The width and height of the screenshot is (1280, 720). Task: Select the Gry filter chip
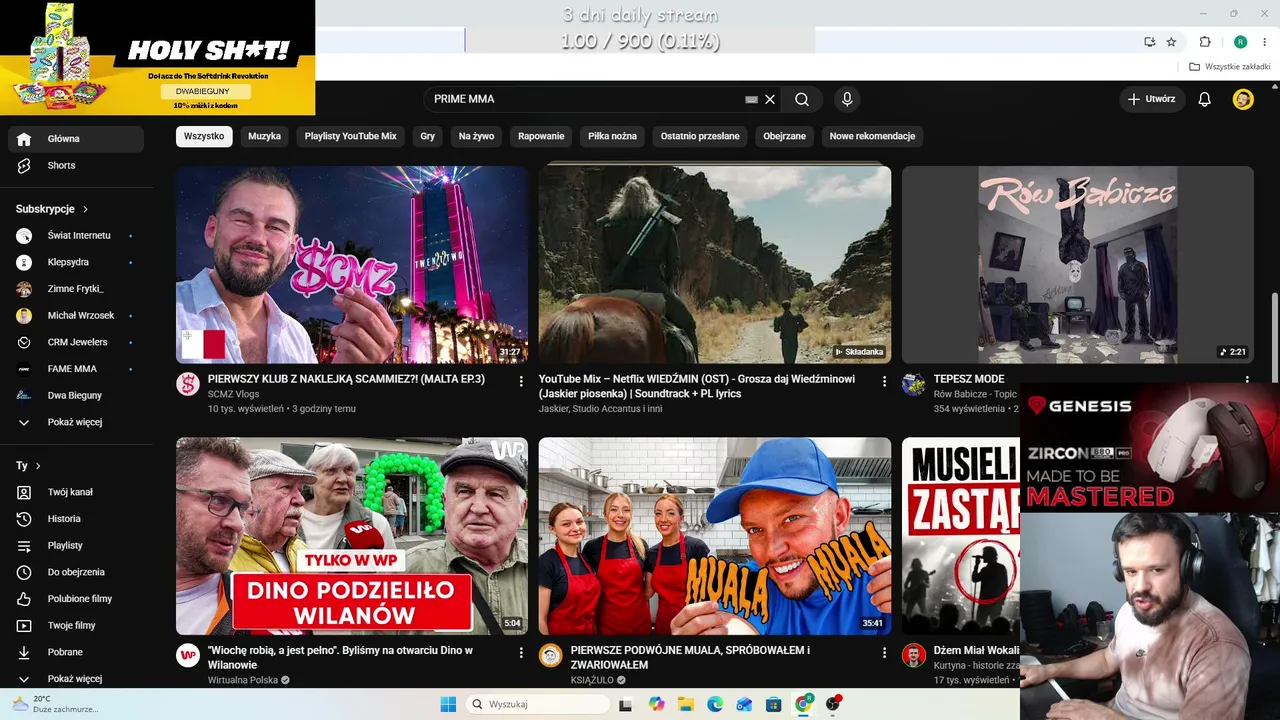point(428,136)
